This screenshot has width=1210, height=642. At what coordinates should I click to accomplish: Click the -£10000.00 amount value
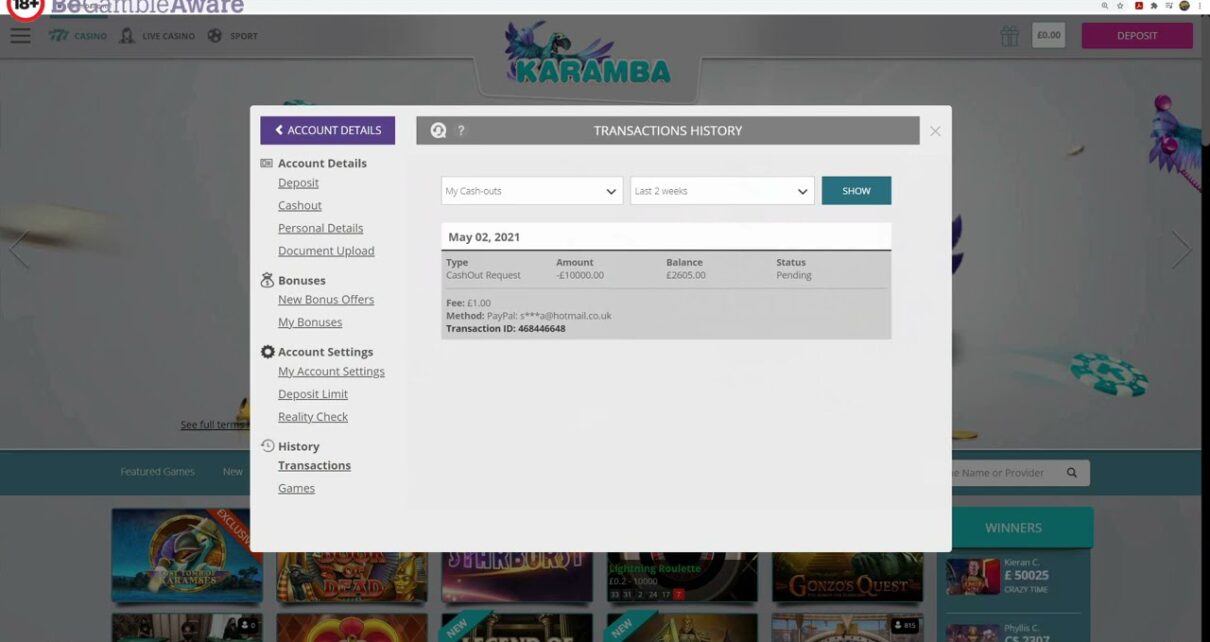[x=580, y=275]
